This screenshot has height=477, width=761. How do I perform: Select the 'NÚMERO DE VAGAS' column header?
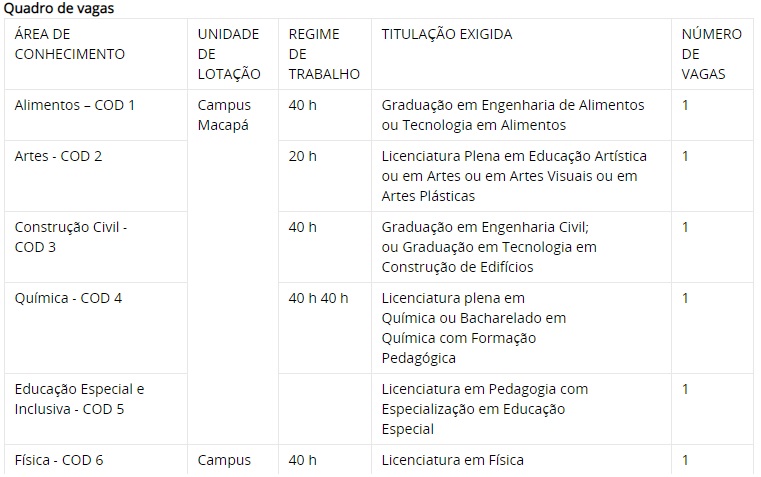[x=712, y=54]
